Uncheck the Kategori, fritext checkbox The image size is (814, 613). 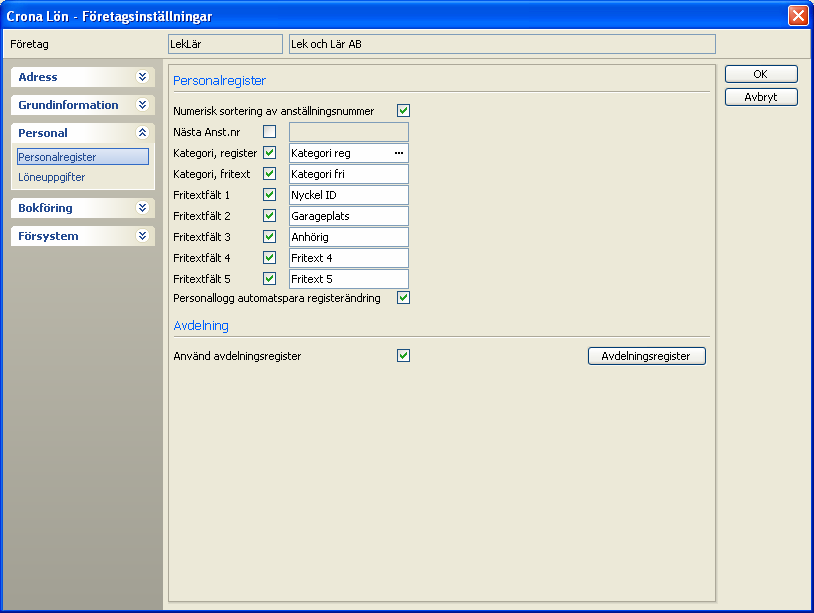point(269,174)
